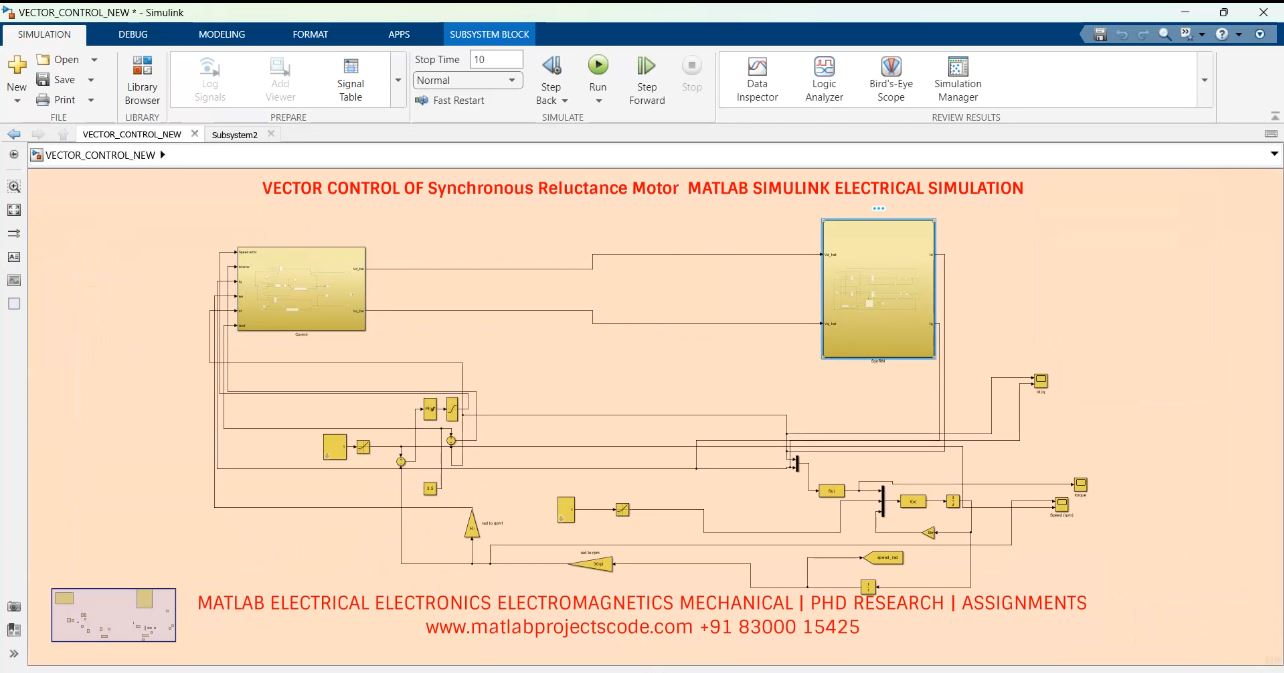Click the speed_ref tag block
The width and height of the screenshot is (1284, 673).
point(882,557)
